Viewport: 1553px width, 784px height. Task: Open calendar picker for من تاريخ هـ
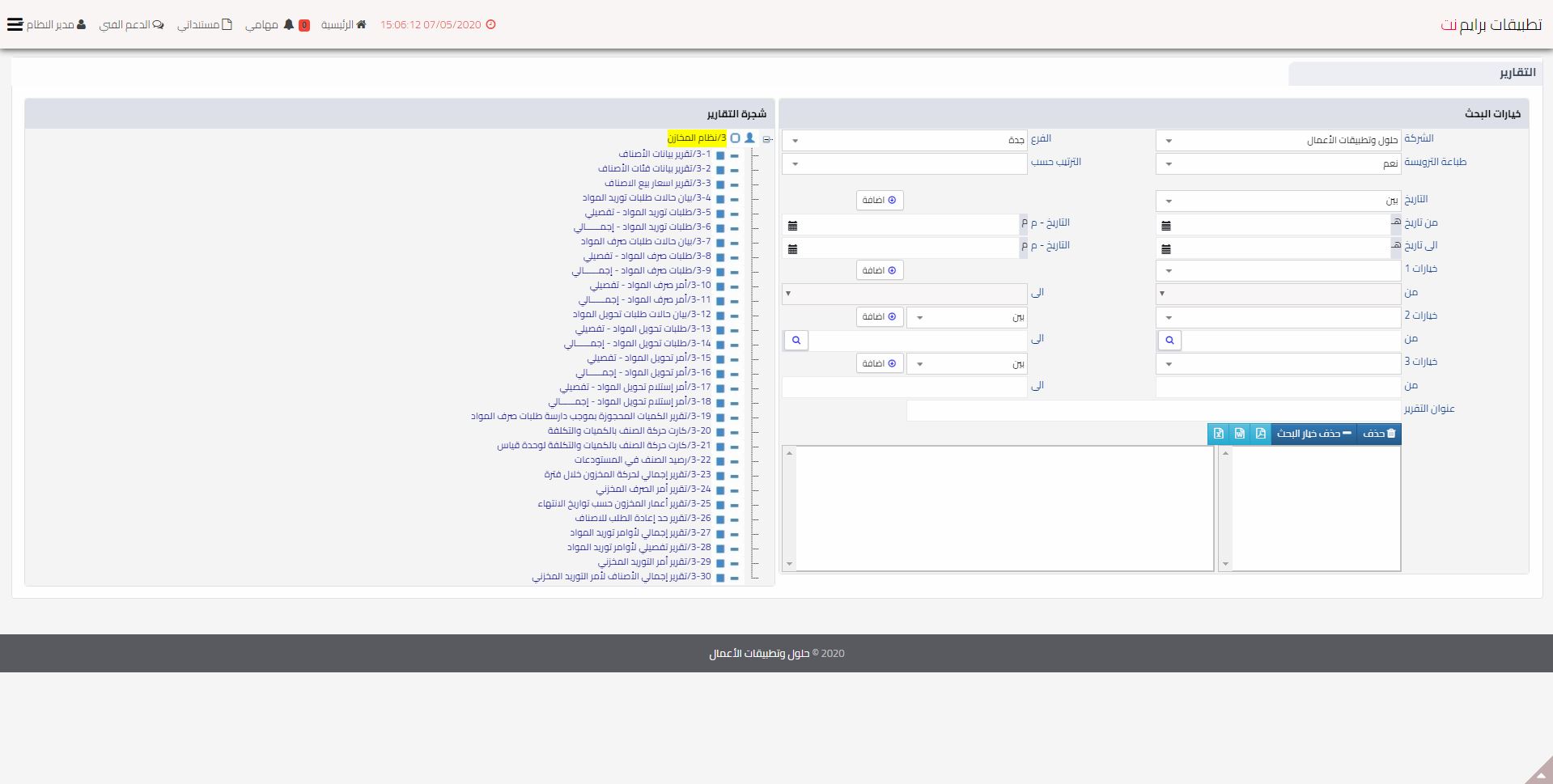pyautogui.click(x=1166, y=226)
